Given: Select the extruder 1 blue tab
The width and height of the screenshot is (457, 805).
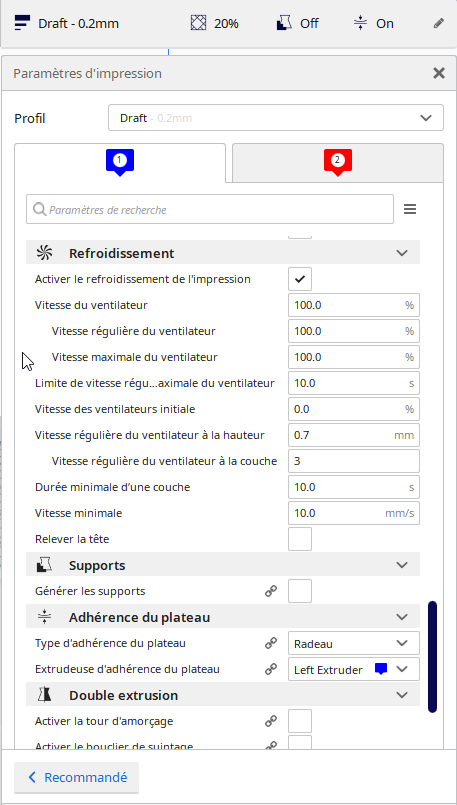Looking at the screenshot, I should pyautogui.click(x=120, y=163).
